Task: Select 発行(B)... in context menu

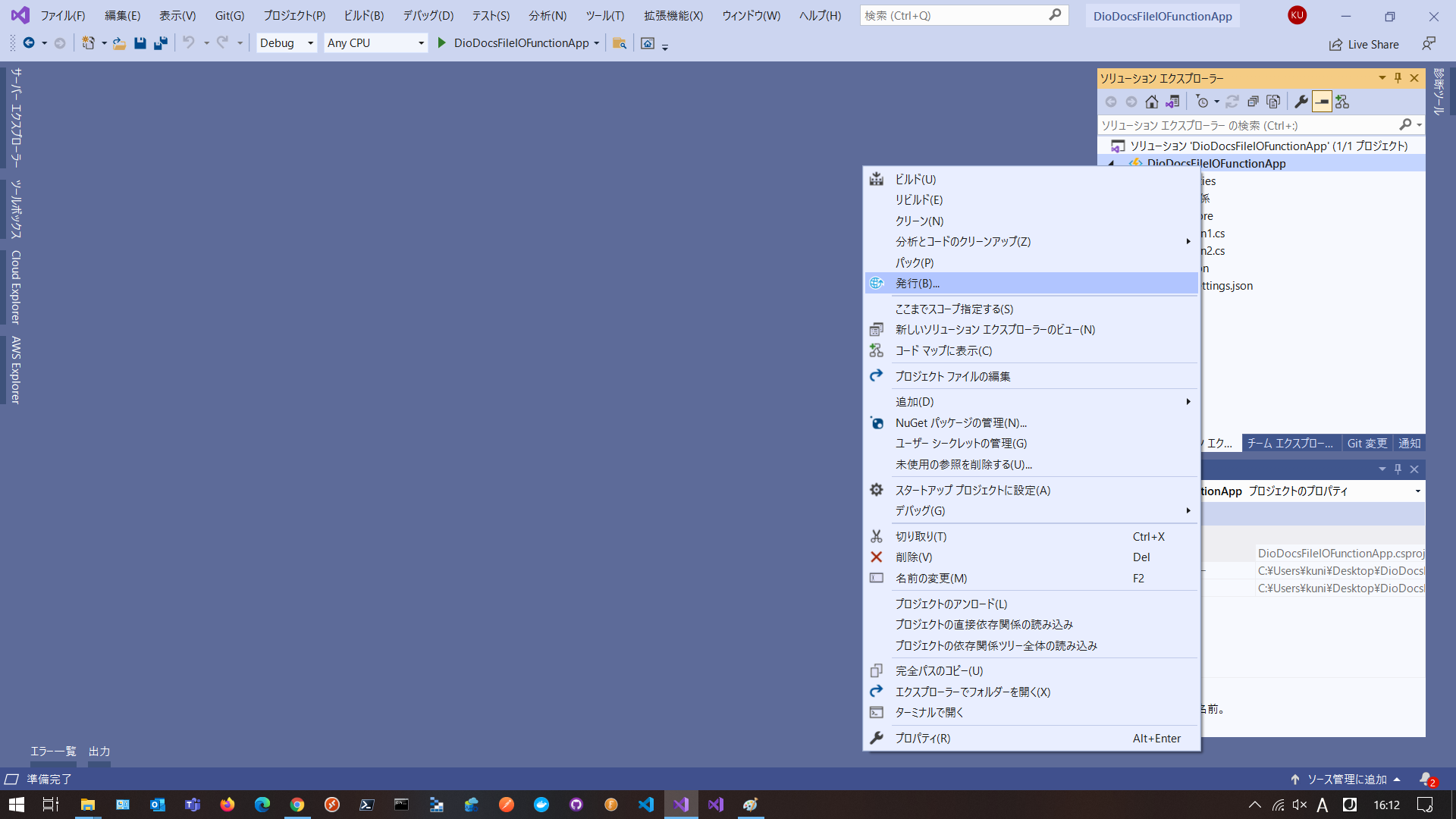Action: click(x=1031, y=284)
